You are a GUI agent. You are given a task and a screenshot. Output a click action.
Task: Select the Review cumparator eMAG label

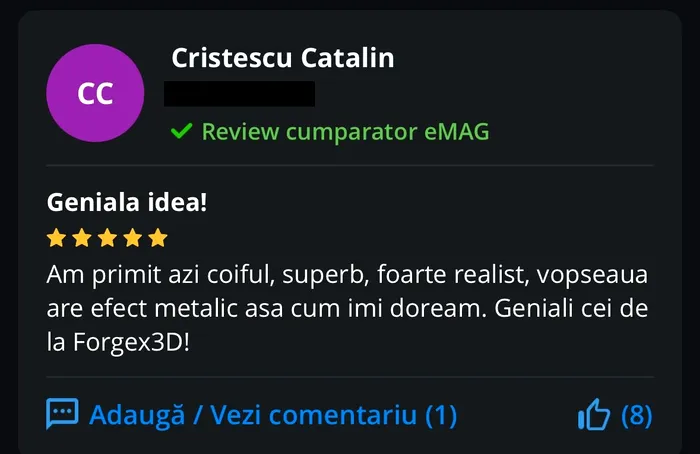click(x=345, y=131)
